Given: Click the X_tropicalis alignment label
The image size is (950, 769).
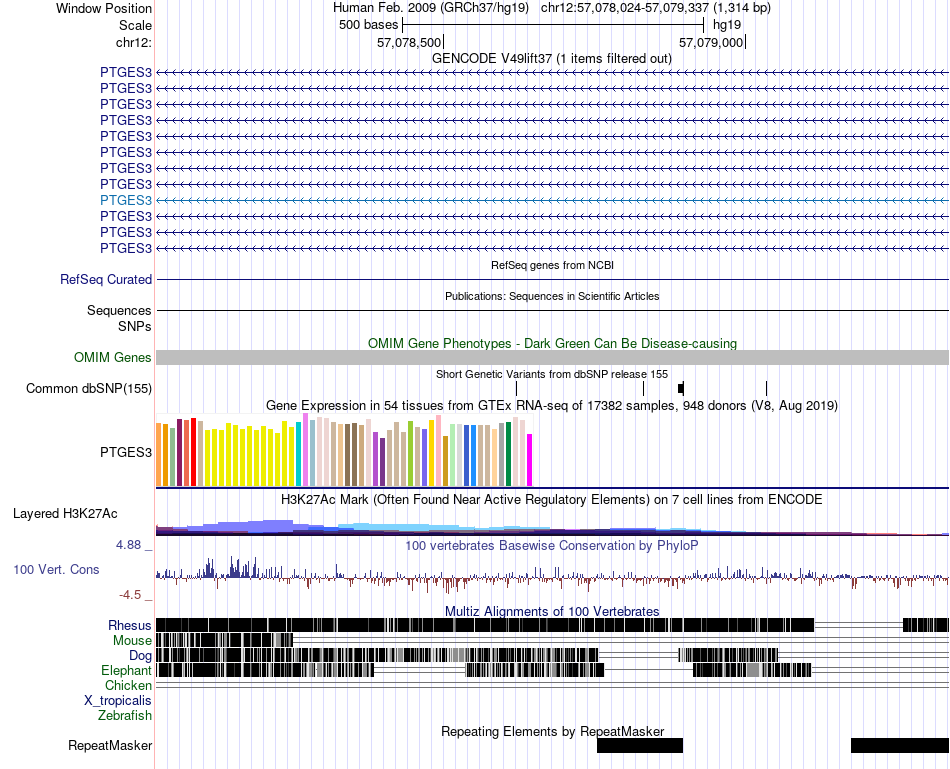Looking at the screenshot, I should (118, 701).
